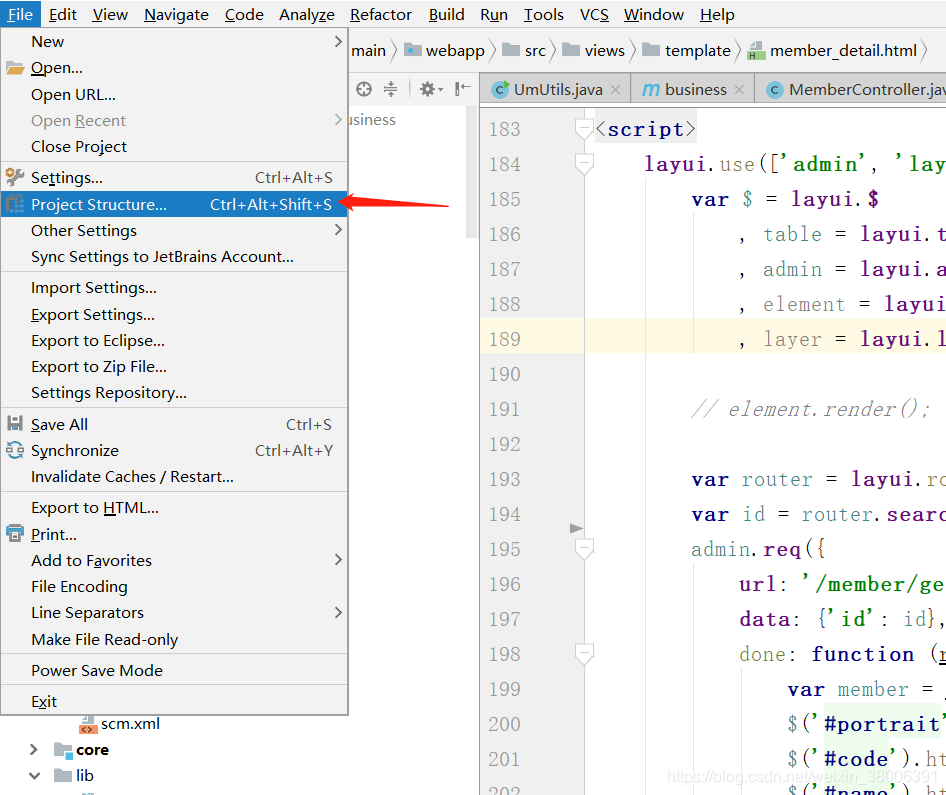Click the fold marker at line 183
The image size is (946, 795).
click(x=584, y=129)
